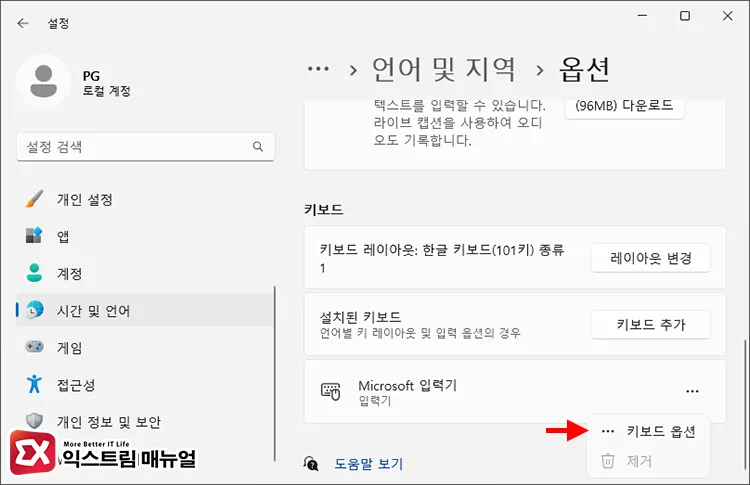This screenshot has height=485, width=750.
Task: Click the PG account name
Action: (x=91, y=76)
